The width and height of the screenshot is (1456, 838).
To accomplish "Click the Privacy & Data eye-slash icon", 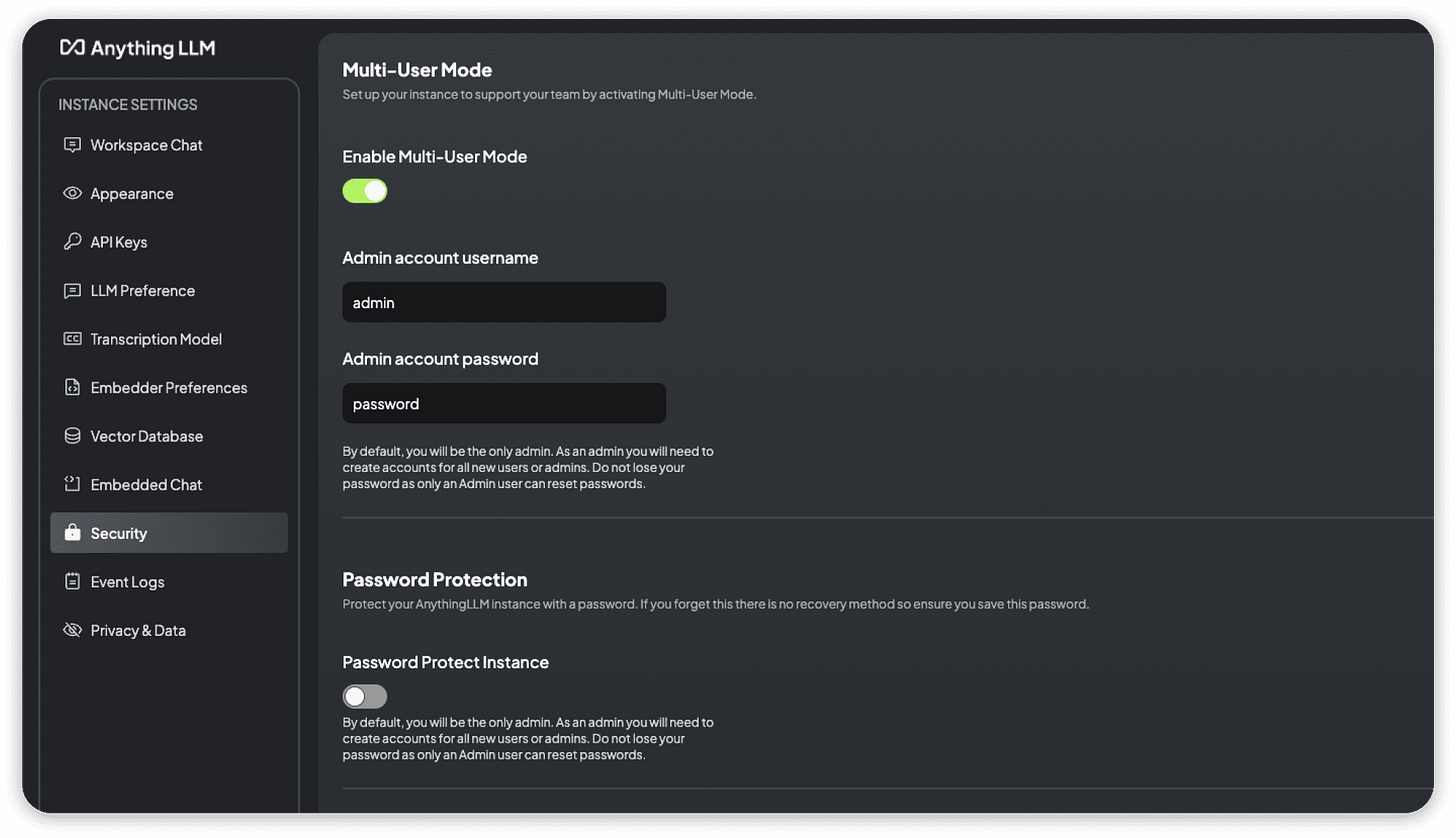I will 70,629.
